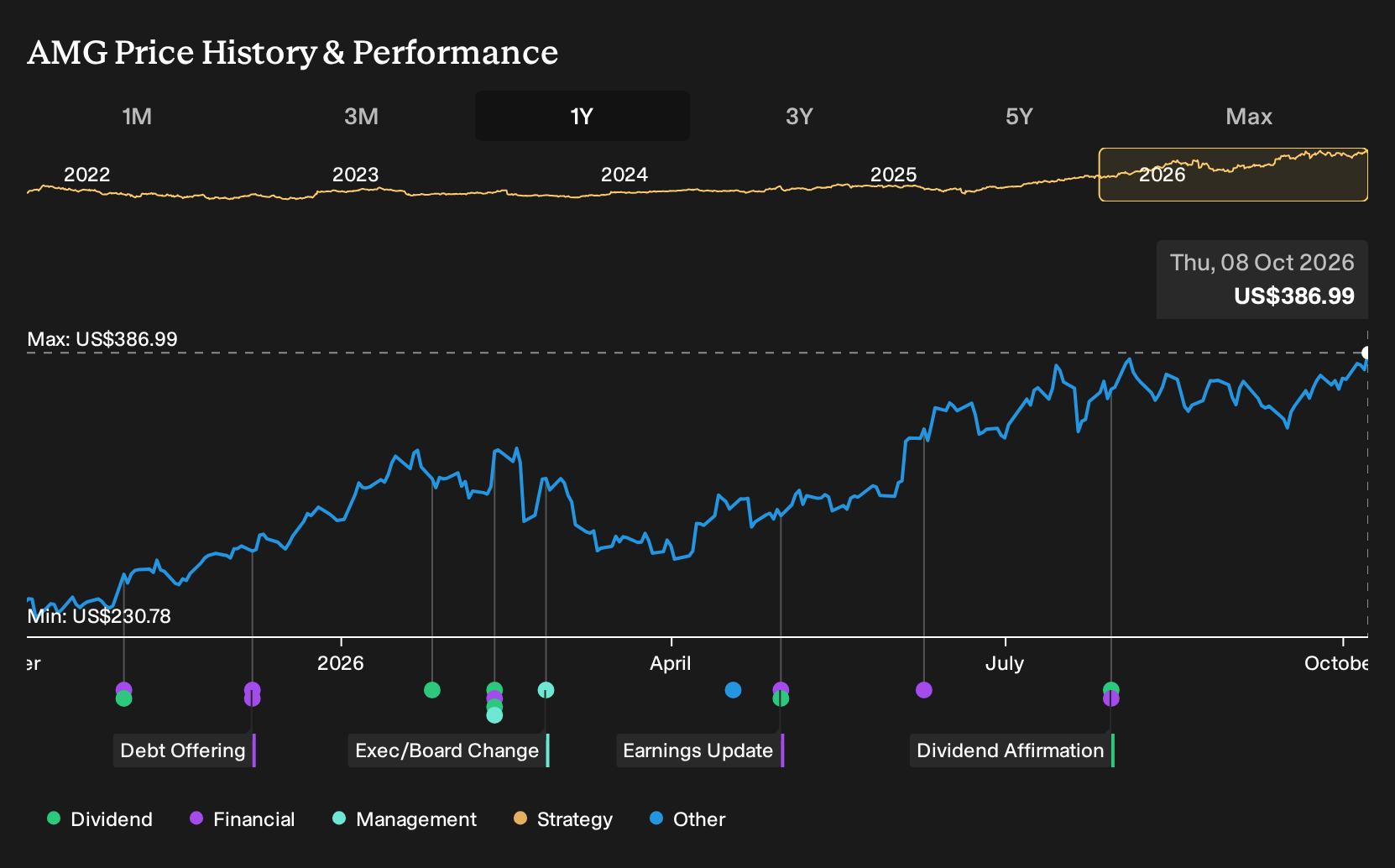Select the lone green Dividend marker after 2026 label
Image resolution: width=1395 pixels, height=868 pixels.
click(432, 690)
